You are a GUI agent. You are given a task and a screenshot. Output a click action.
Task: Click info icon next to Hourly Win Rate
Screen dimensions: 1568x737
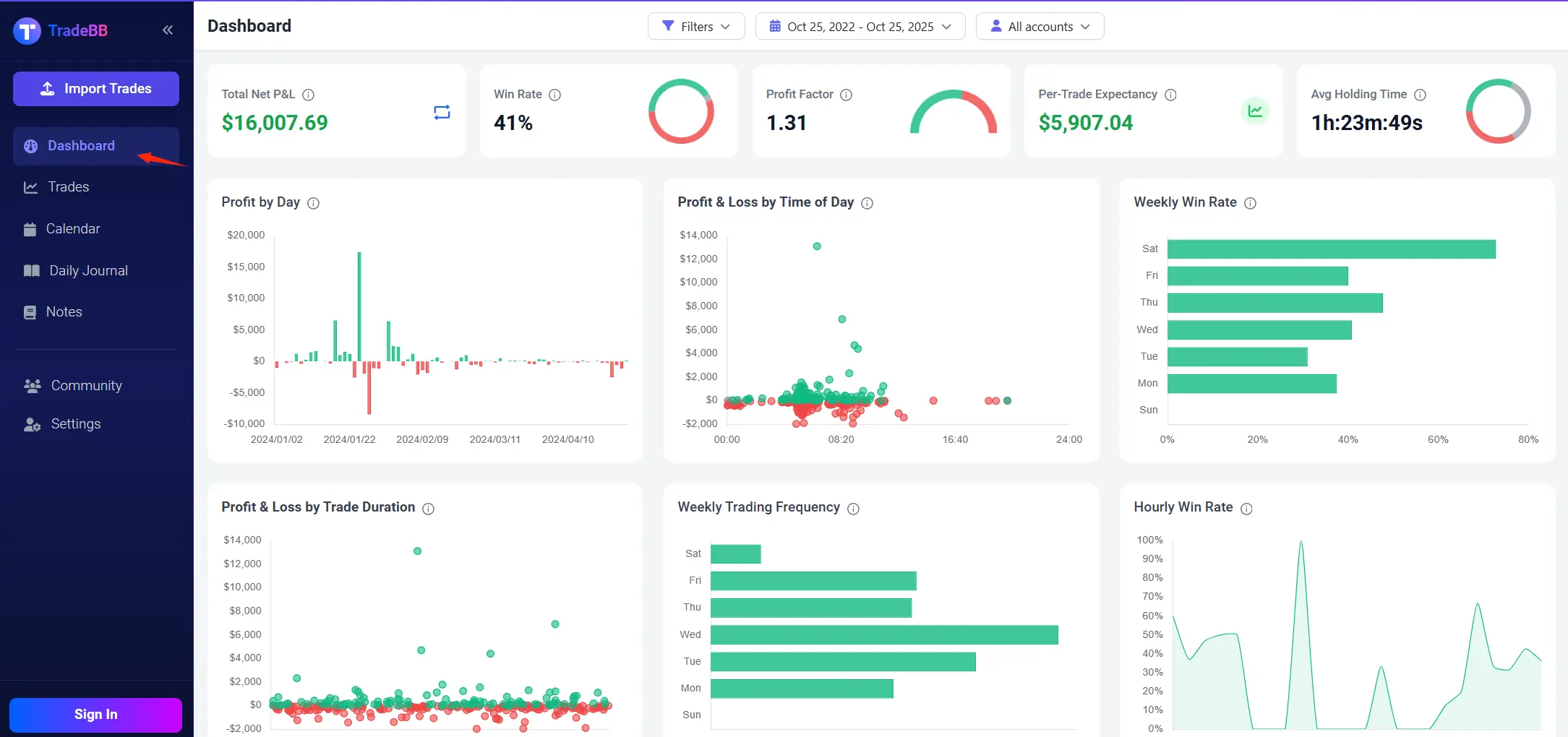[x=1246, y=509]
